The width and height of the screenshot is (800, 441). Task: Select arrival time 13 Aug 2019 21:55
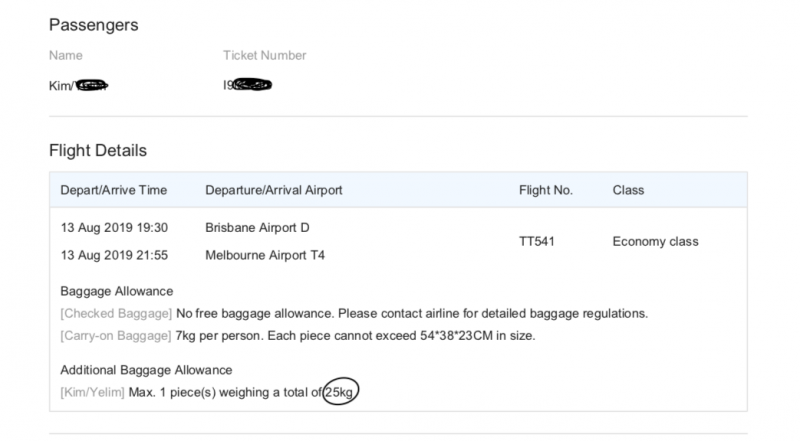tap(114, 255)
